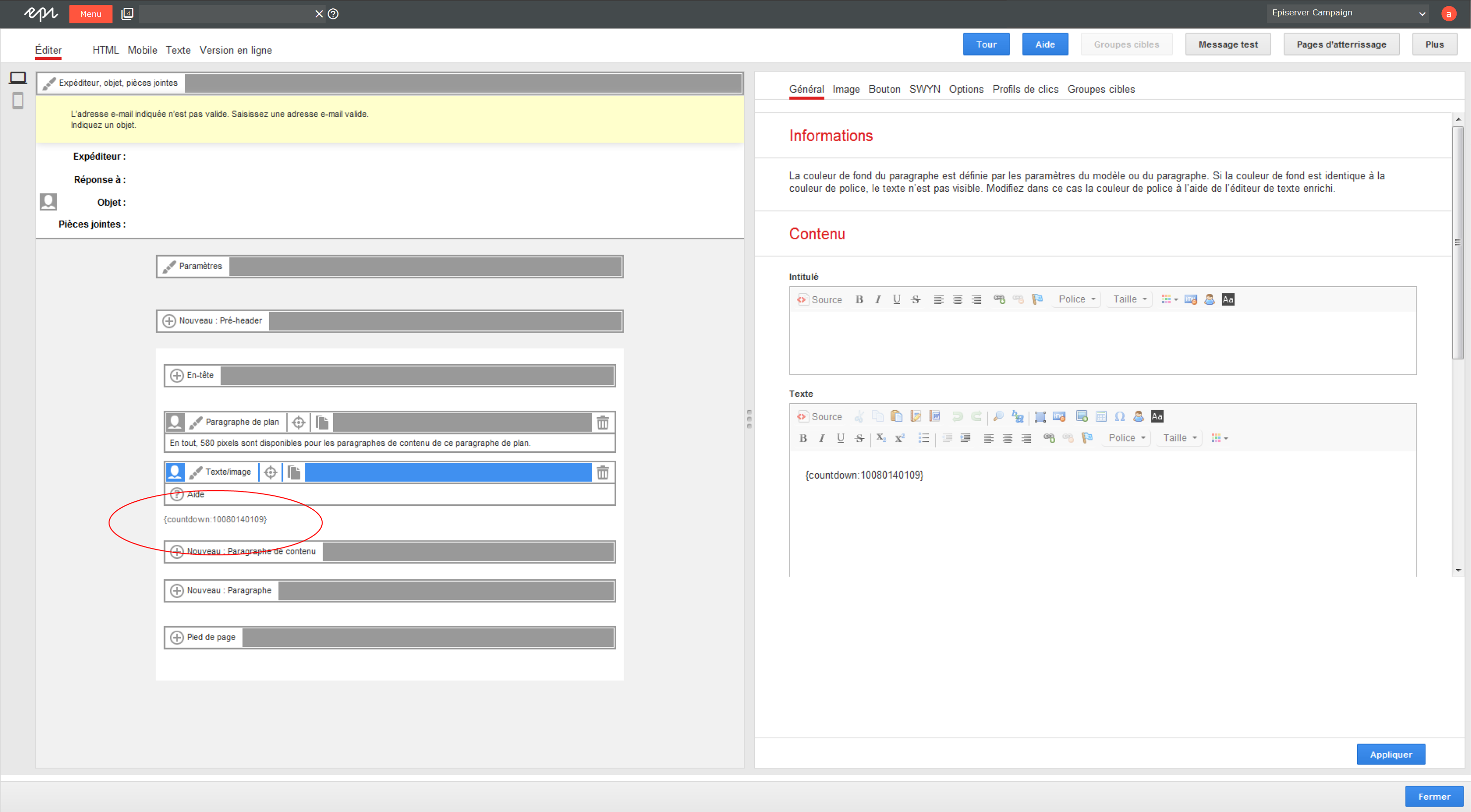Click the subscript icon in Texte toolbar
Image resolution: width=1471 pixels, height=812 pixels.
pos(881,438)
